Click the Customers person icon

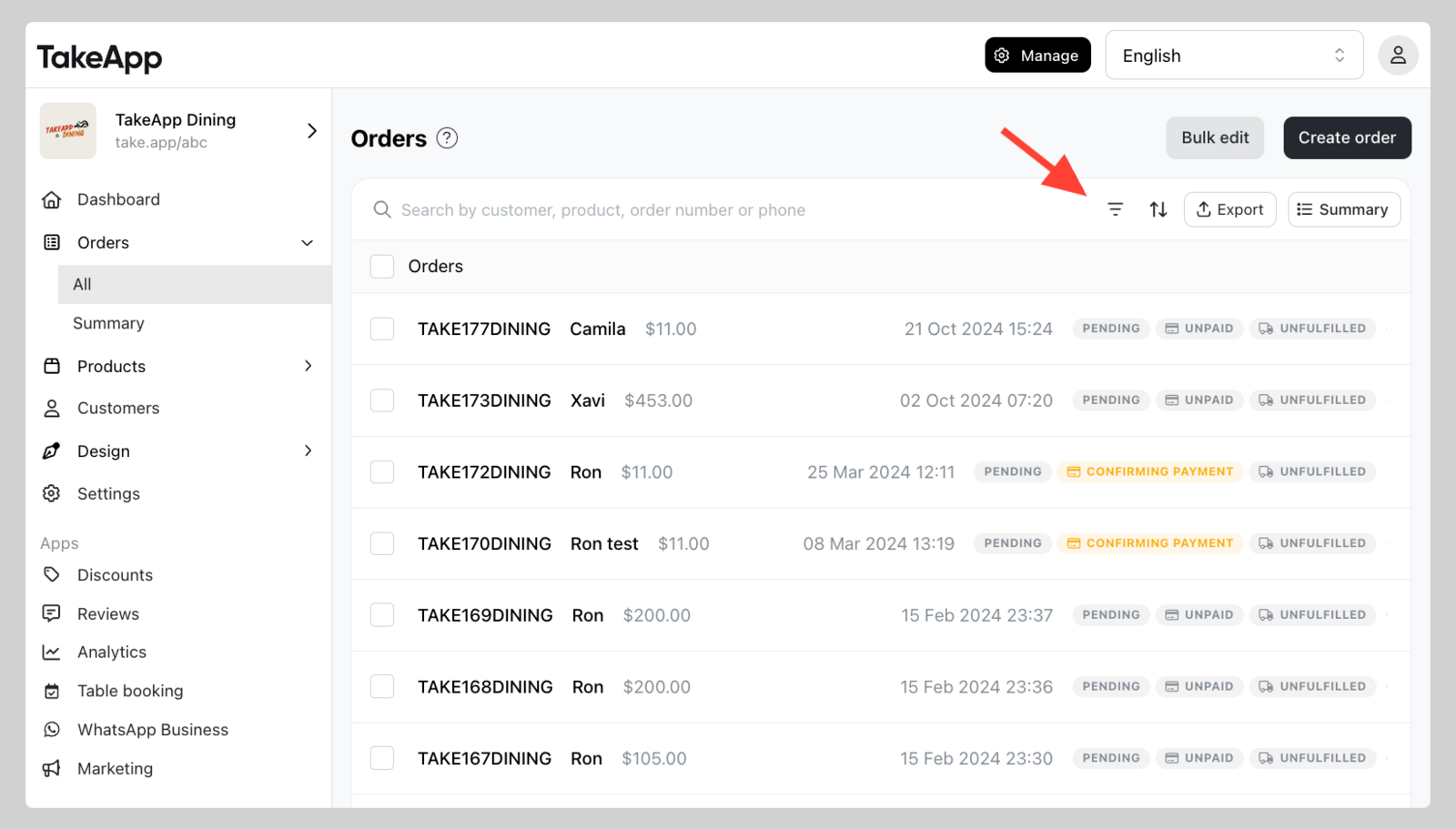tap(52, 408)
